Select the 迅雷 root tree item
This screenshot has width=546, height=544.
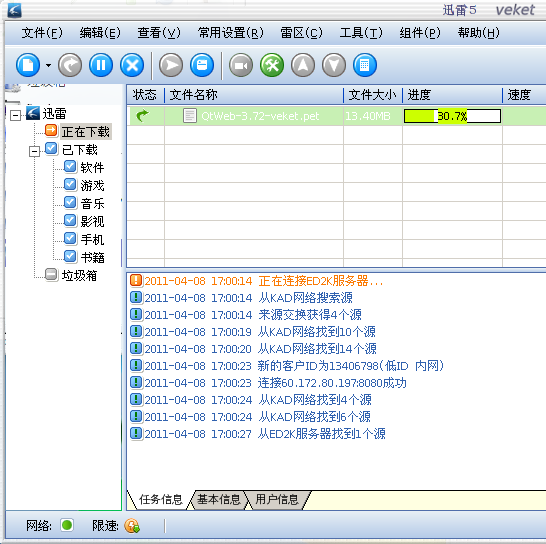point(54,114)
